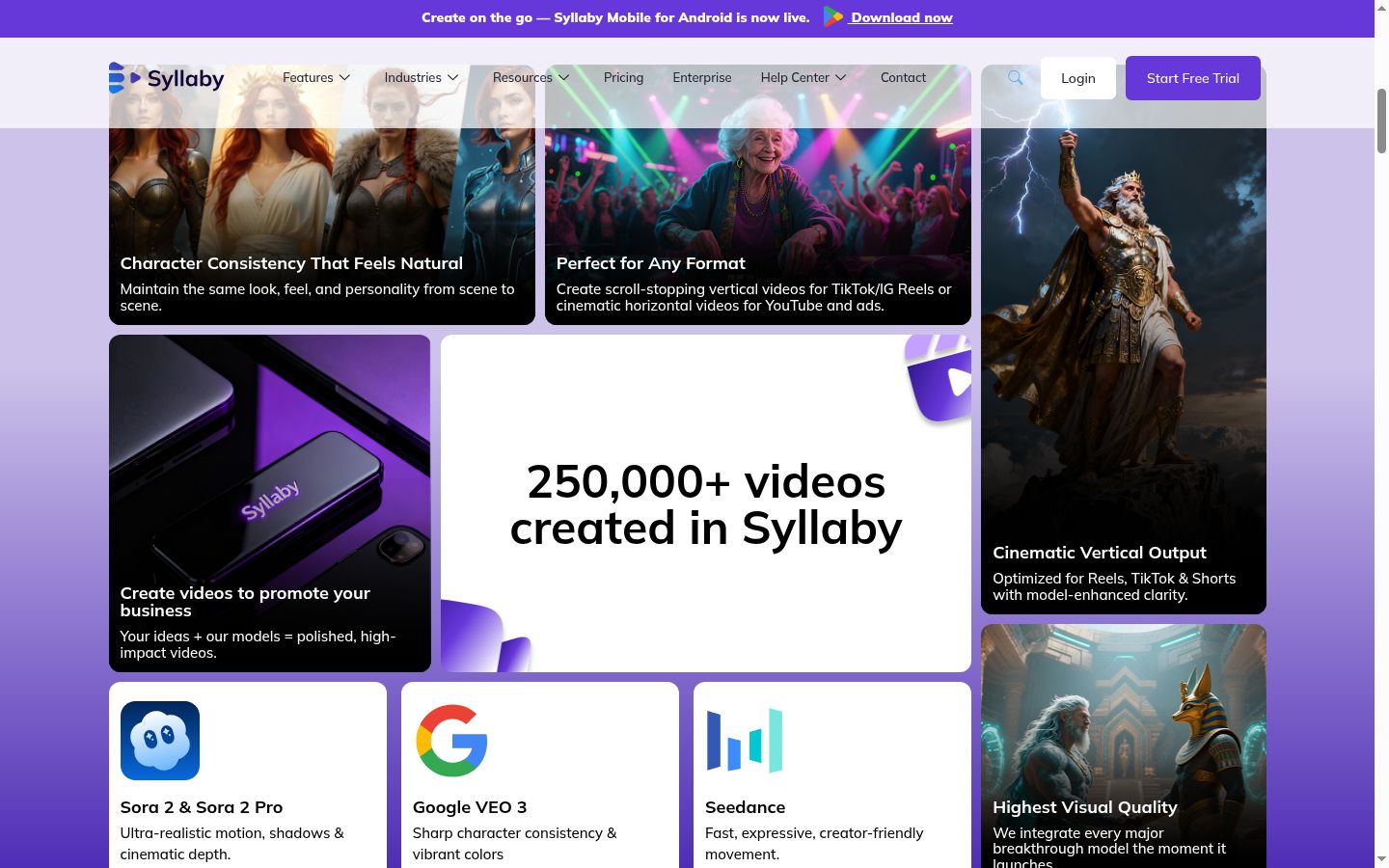1389x868 pixels.
Task: Open the search magnifier icon
Action: click(1015, 78)
